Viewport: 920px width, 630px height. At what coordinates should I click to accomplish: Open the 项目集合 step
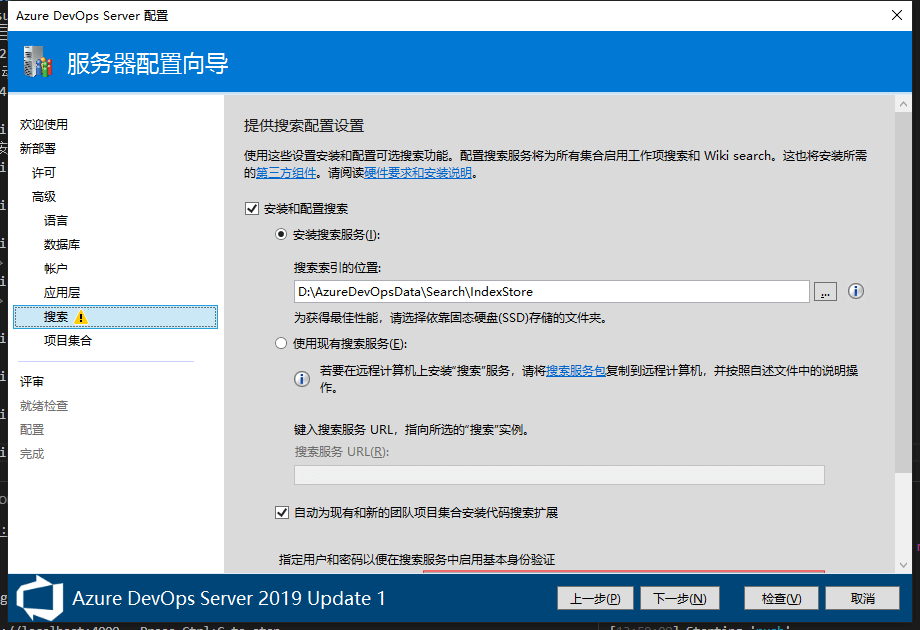(68, 341)
